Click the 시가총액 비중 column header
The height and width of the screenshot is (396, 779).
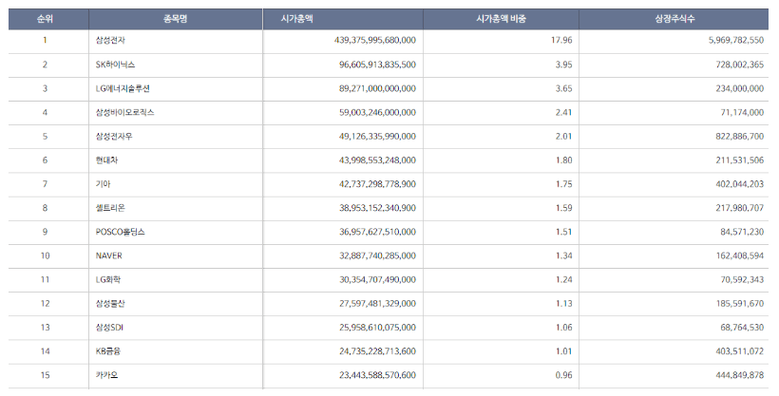[x=501, y=19]
